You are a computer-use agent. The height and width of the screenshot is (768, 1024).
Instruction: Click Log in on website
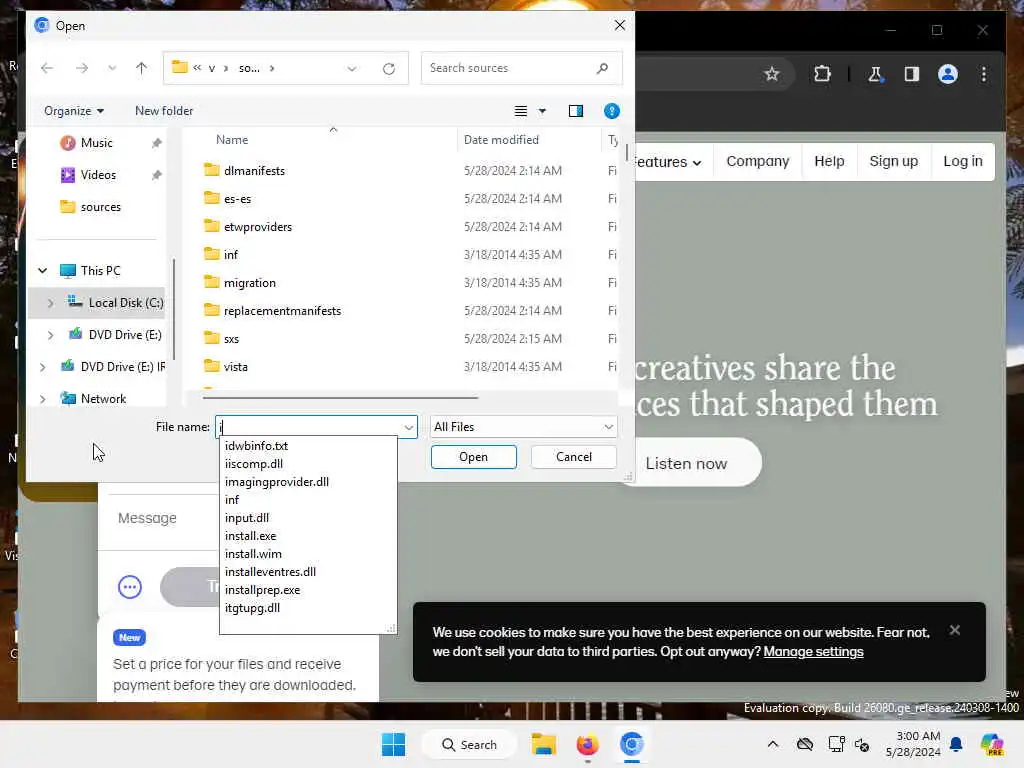point(963,161)
